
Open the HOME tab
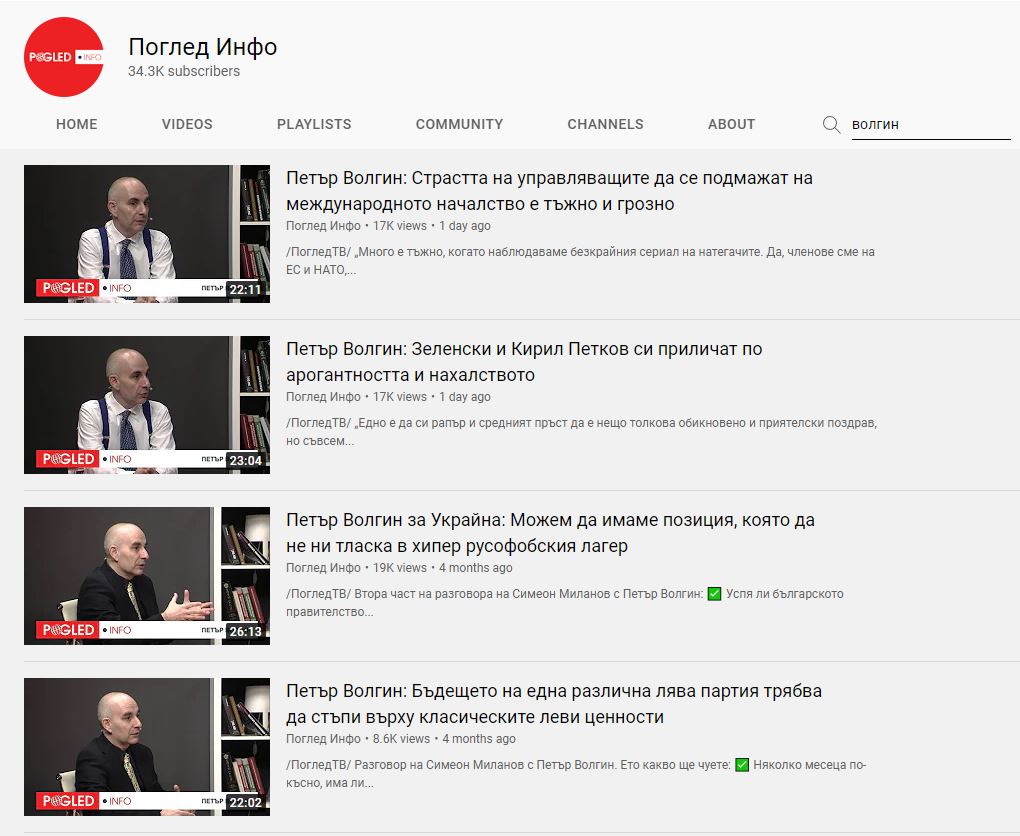pyautogui.click(x=77, y=124)
